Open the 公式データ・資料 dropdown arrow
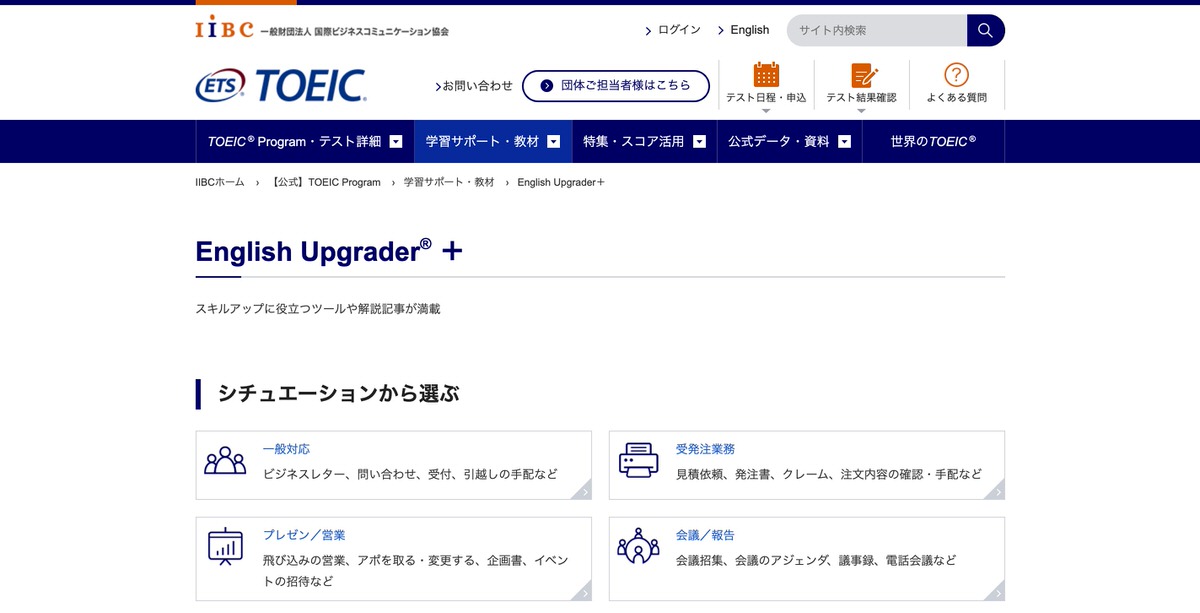The image size is (1200, 613). [x=844, y=141]
